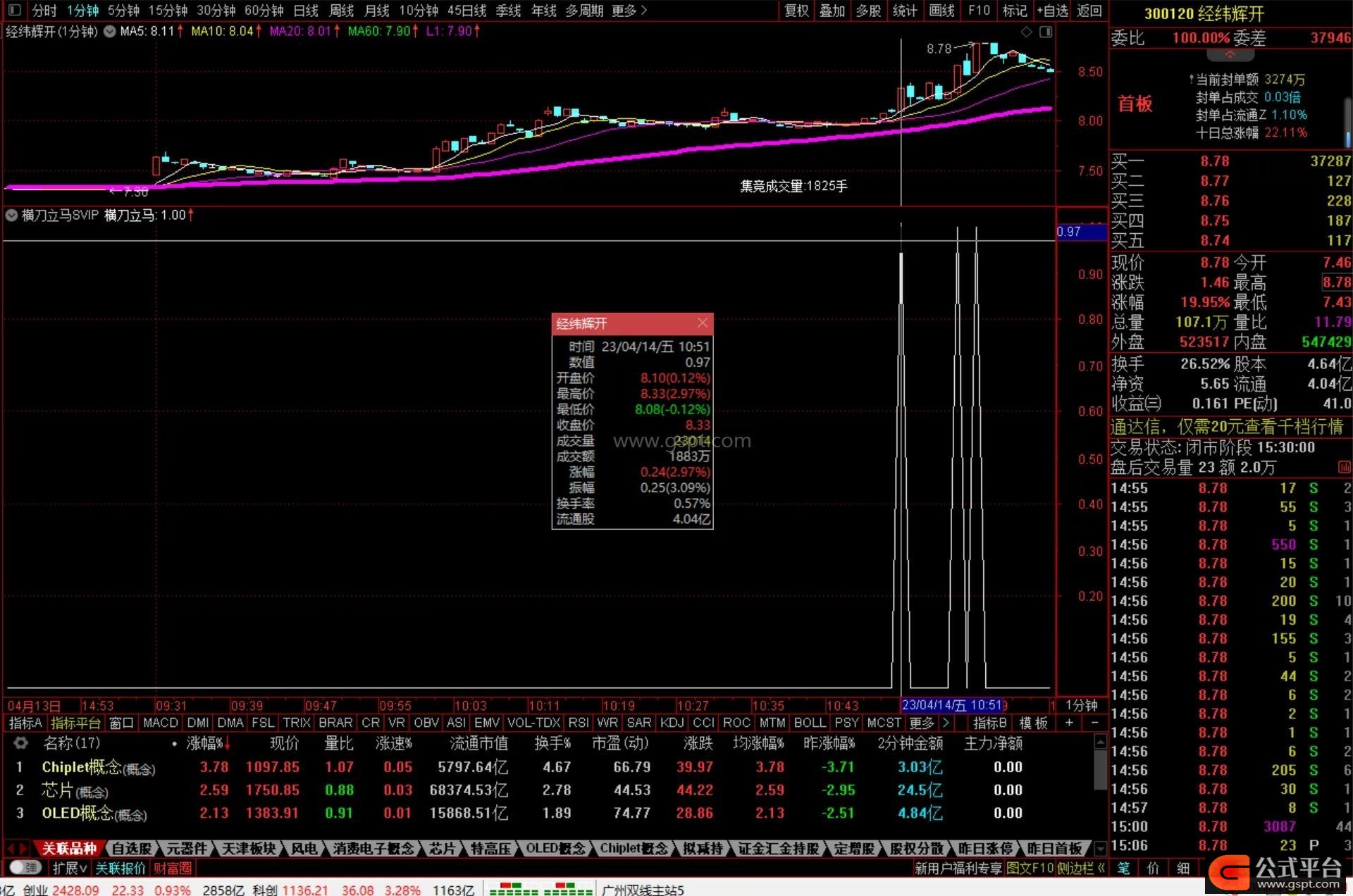
Task: Switch to the 自选股 tab
Action: [x=132, y=849]
